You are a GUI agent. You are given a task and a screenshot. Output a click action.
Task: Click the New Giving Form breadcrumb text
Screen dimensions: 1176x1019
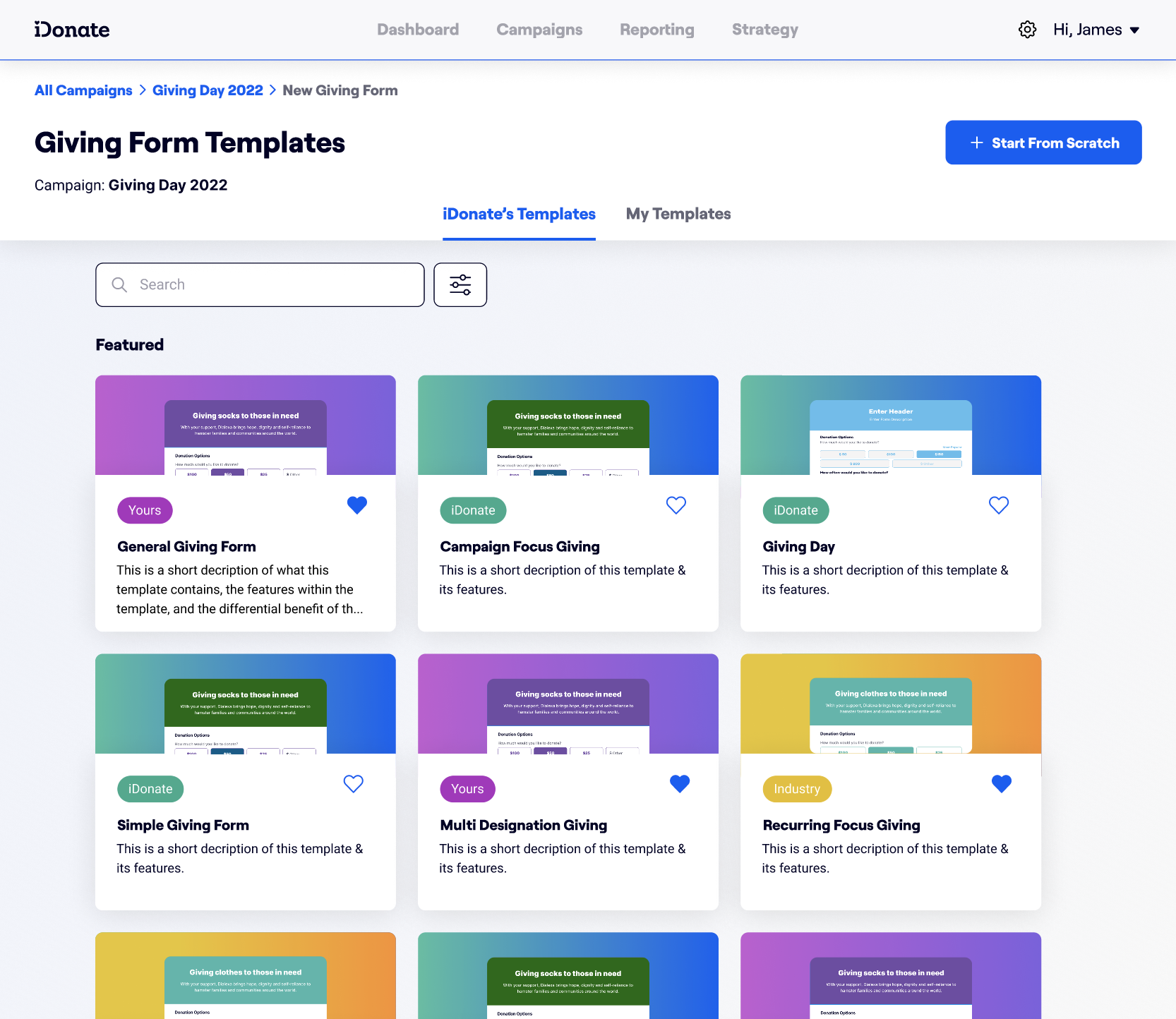coord(340,90)
